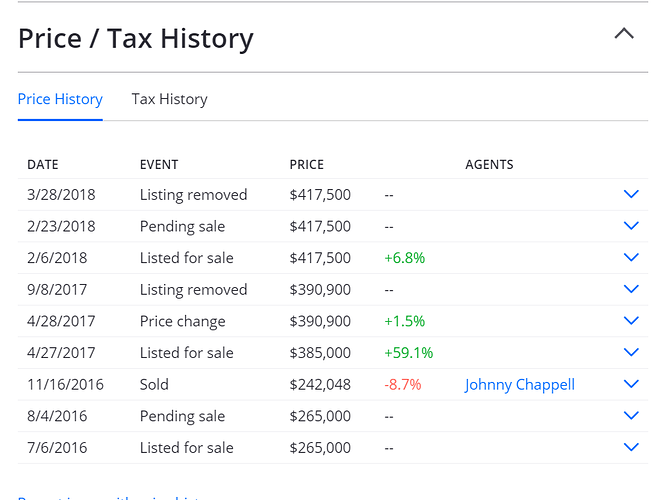Click the $417,500 price on 2/23/2018 row
672x500 pixels.
320,226
